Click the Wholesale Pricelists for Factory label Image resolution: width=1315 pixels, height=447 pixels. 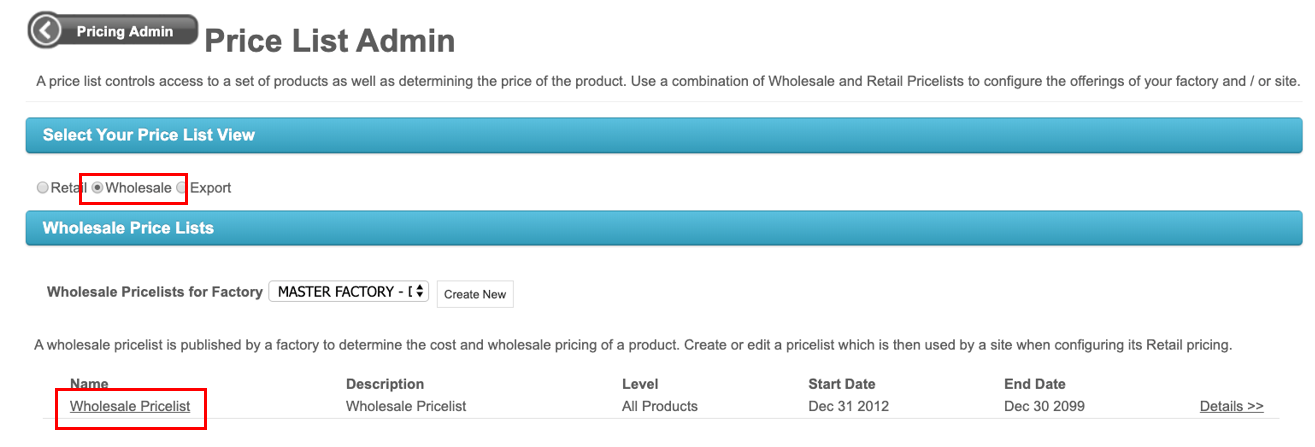pyautogui.click(x=155, y=292)
